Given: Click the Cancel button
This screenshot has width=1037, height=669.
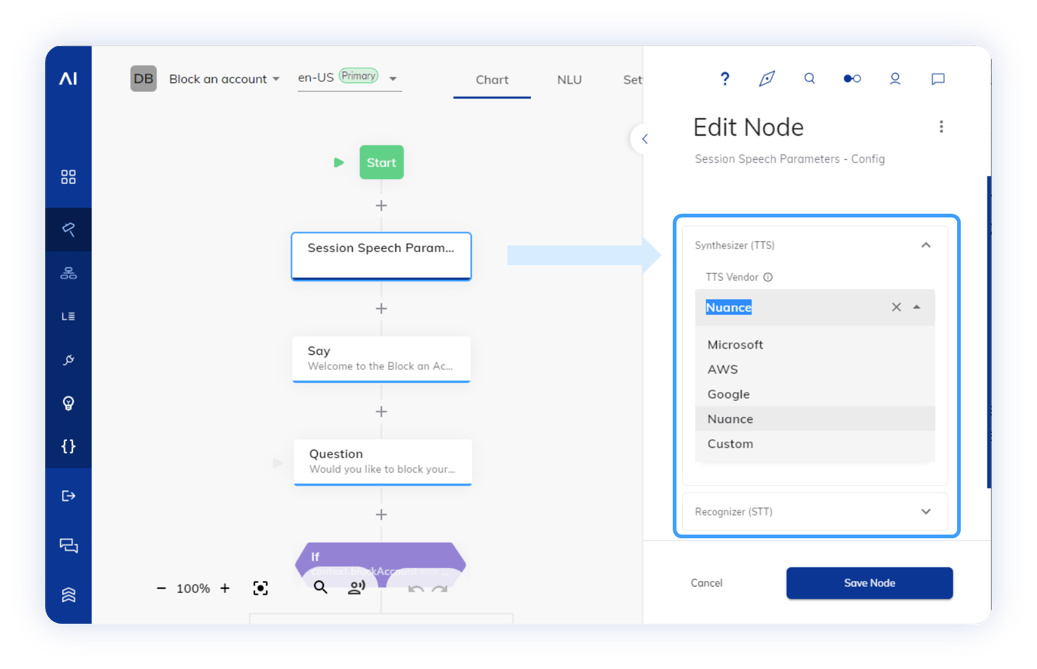Looking at the screenshot, I should pos(706,583).
